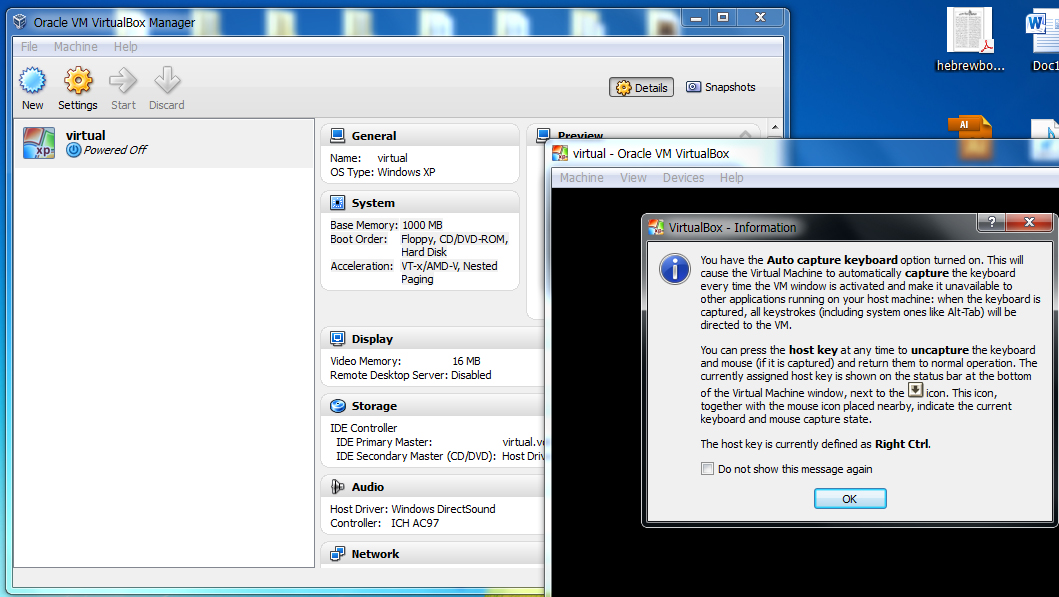Click the System section header
This screenshot has height=597, width=1059.
tap(420, 203)
